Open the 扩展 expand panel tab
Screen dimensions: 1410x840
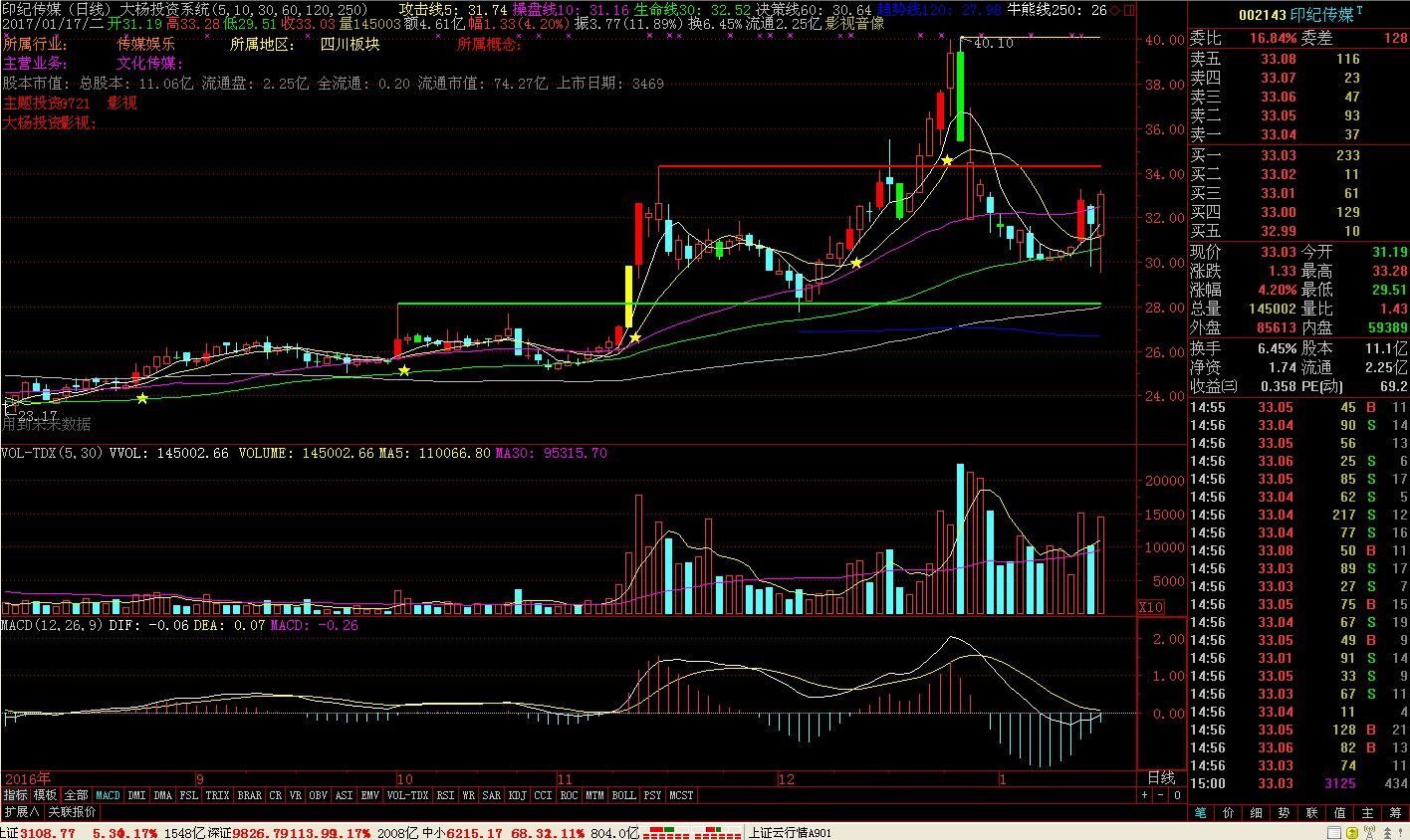21,811
